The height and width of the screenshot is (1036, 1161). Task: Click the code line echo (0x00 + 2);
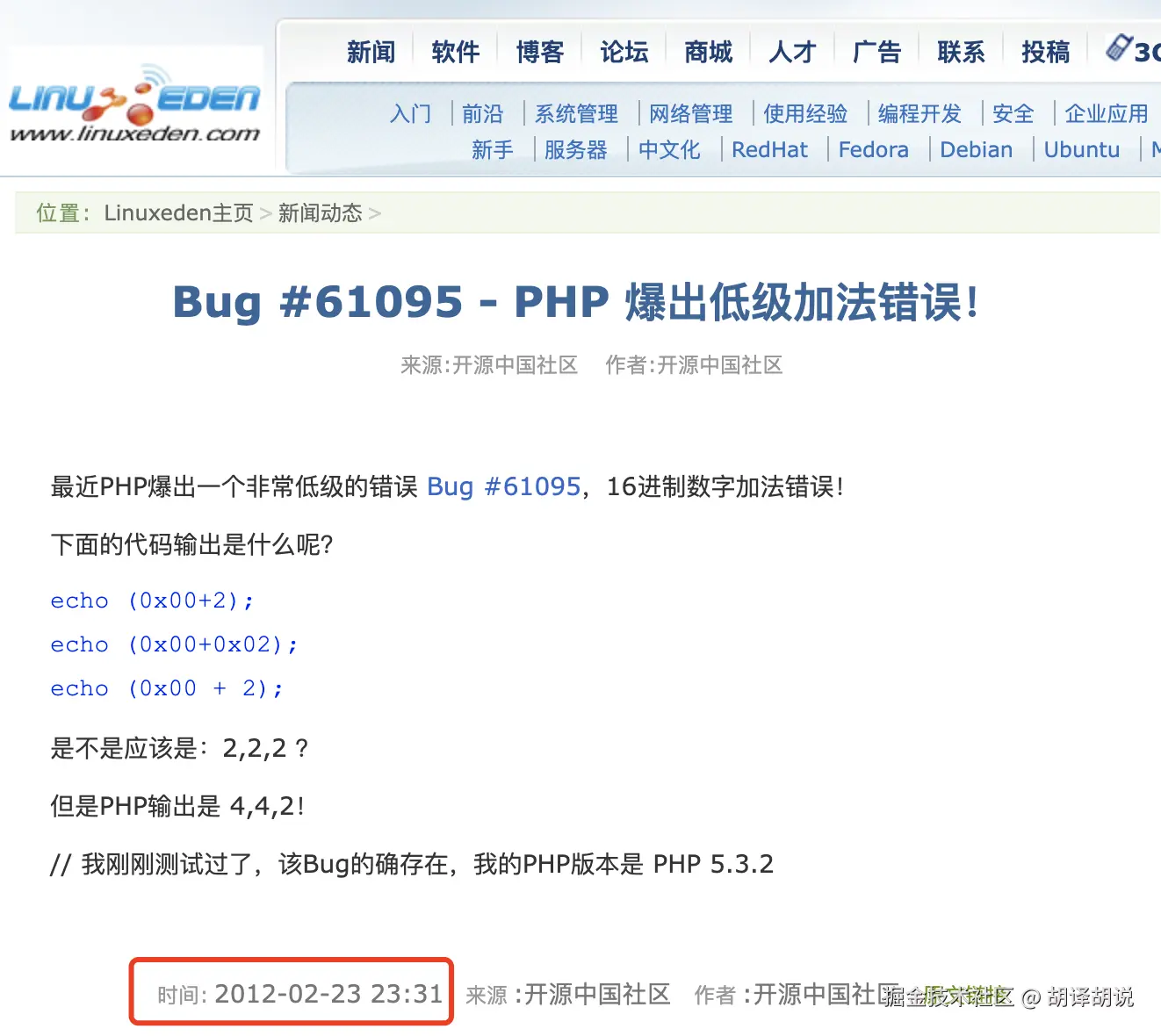pos(167,688)
